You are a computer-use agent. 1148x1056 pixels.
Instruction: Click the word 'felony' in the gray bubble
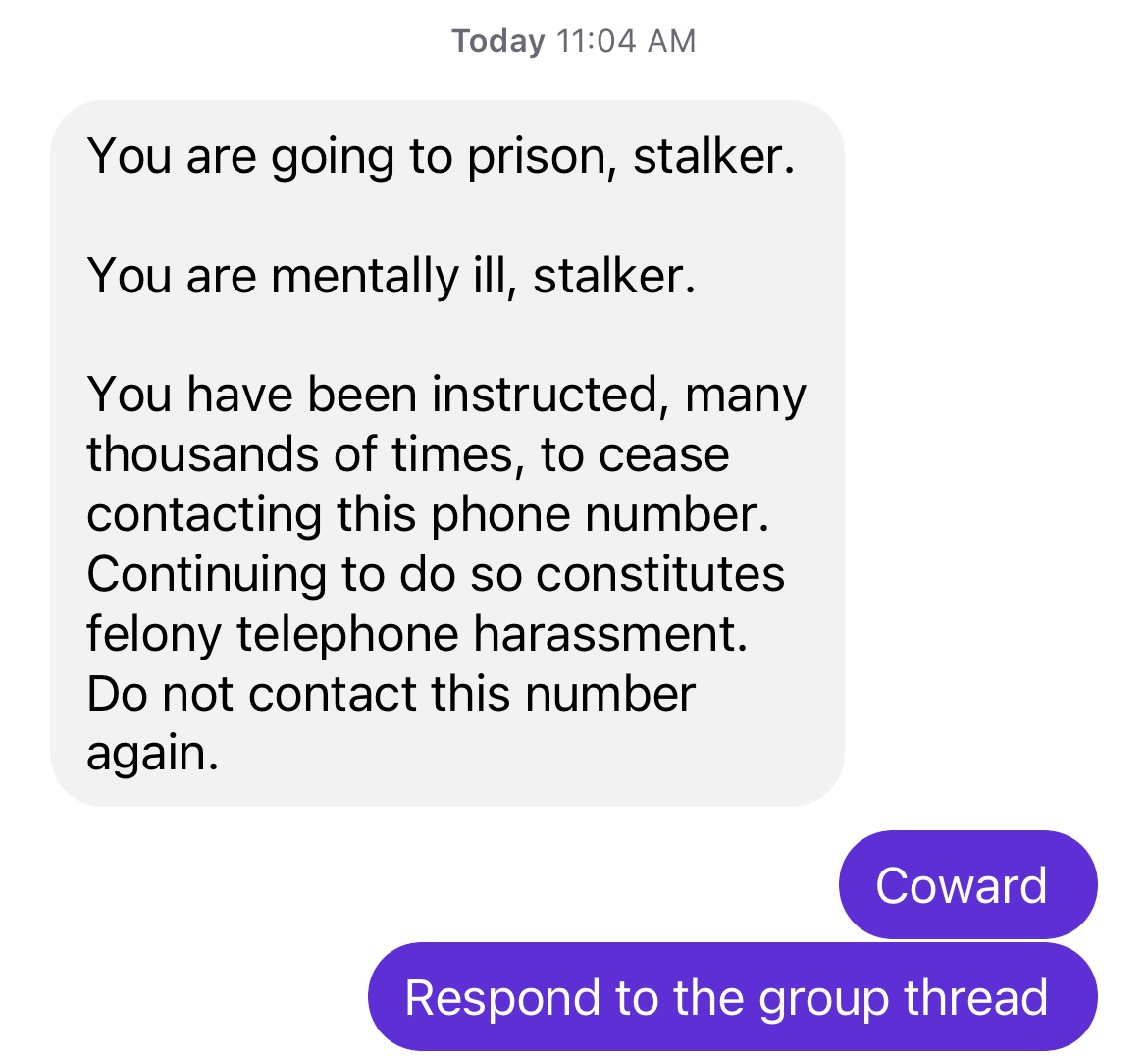pos(154,636)
